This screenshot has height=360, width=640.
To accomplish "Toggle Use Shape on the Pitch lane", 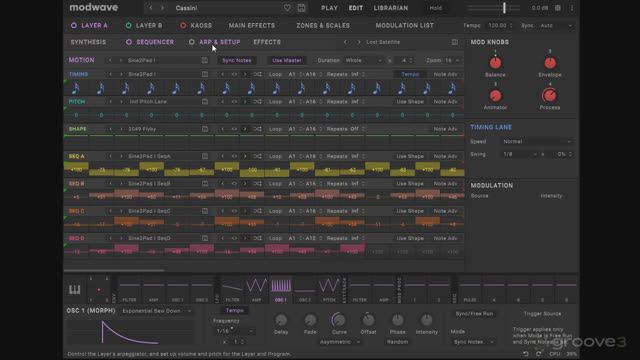I will (410, 102).
